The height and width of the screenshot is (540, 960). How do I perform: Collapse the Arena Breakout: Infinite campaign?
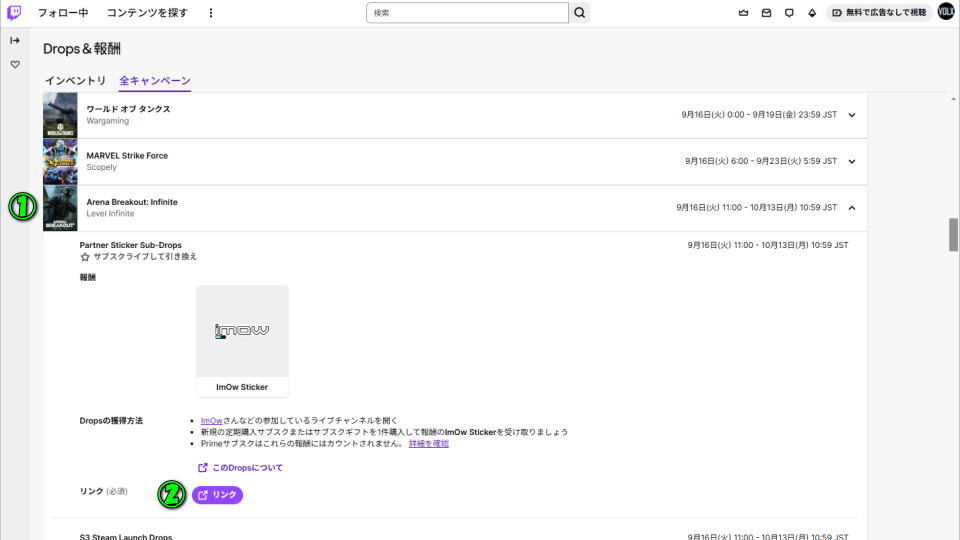(852, 208)
